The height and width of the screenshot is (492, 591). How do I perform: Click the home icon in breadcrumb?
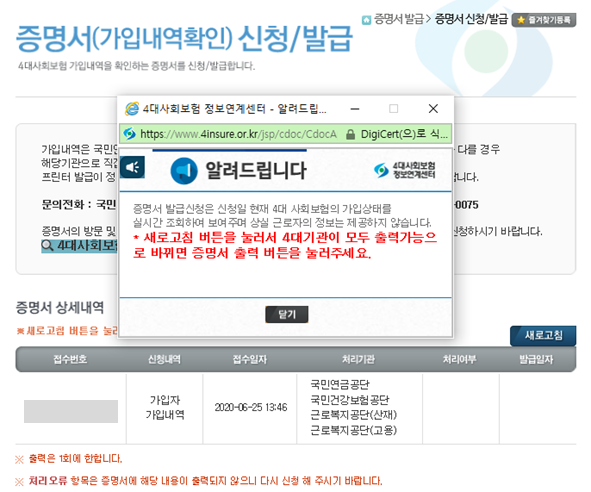[x=366, y=20]
